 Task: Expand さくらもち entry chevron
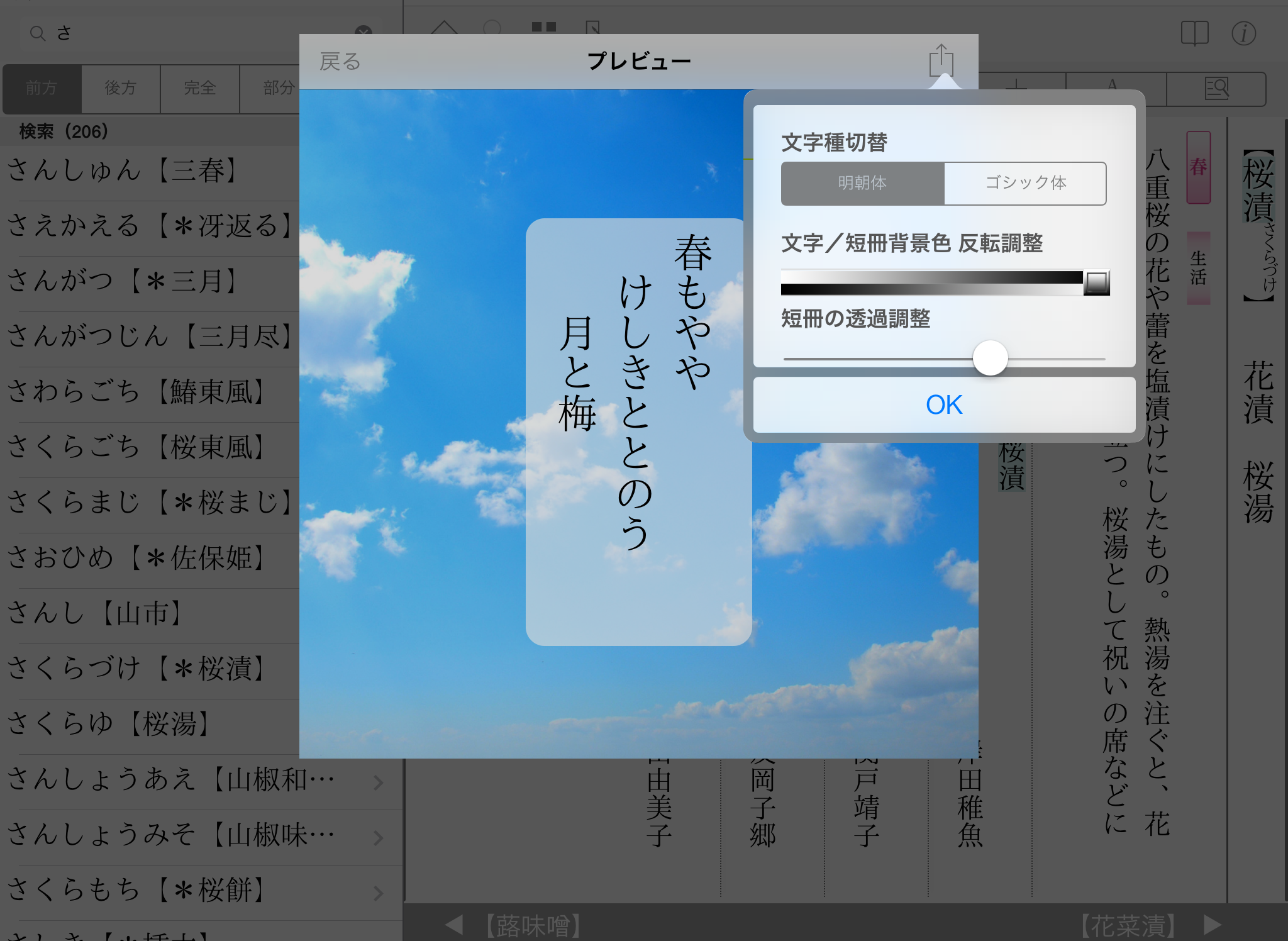pyautogui.click(x=378, y=893)
